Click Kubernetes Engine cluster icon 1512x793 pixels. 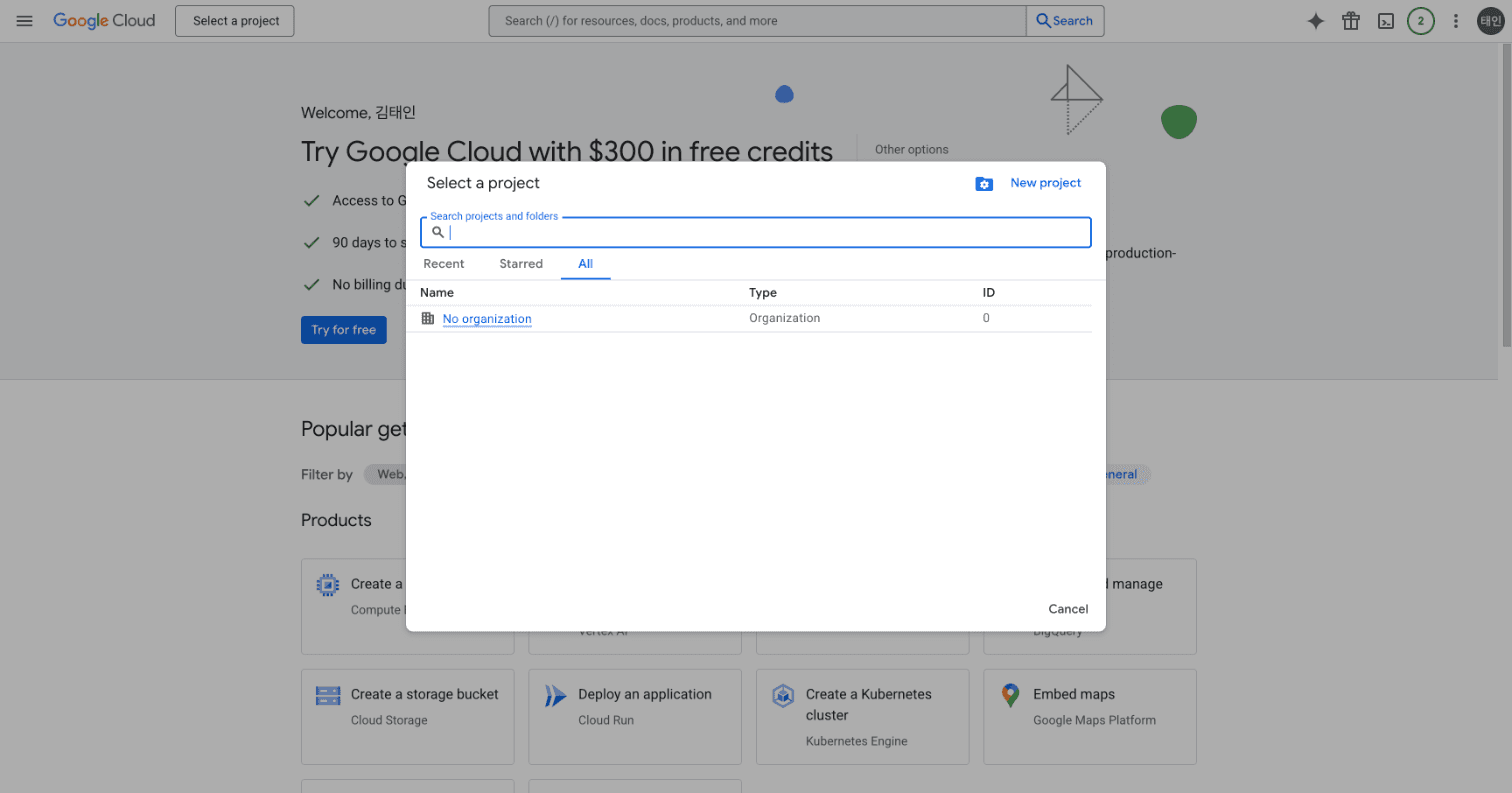coord(783,696)
